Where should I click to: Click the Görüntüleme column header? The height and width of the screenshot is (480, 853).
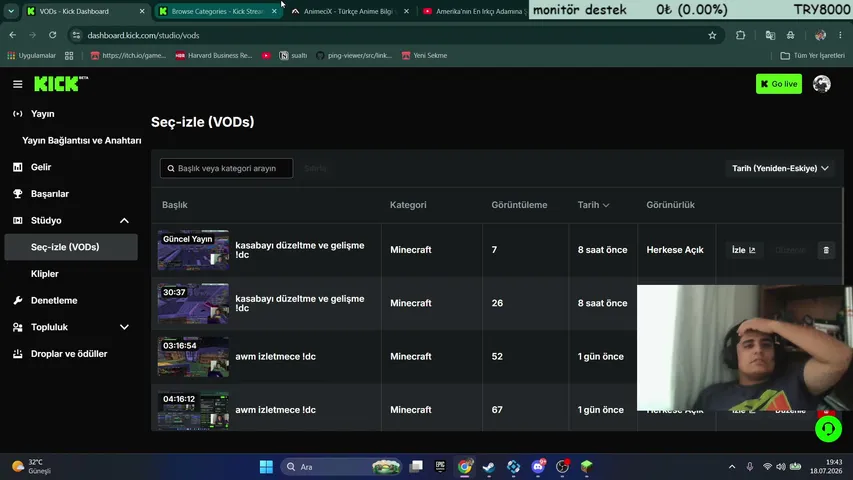(x=519, y=205)
